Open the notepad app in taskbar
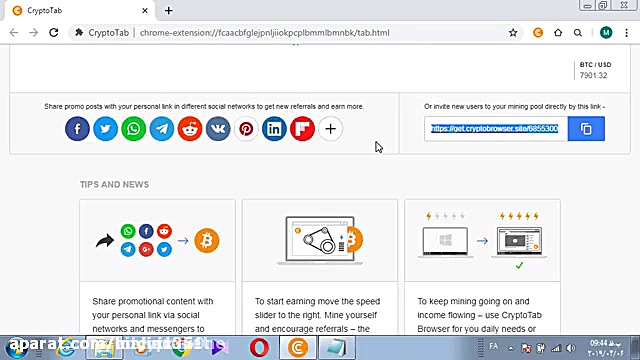 337,348
